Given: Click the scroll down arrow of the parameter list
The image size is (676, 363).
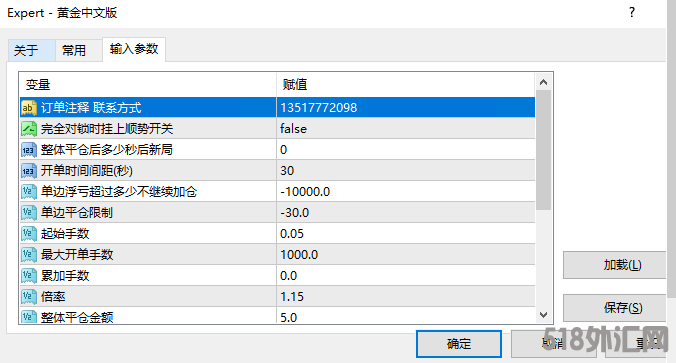Looking at the screenshot, I should [544, 315].
